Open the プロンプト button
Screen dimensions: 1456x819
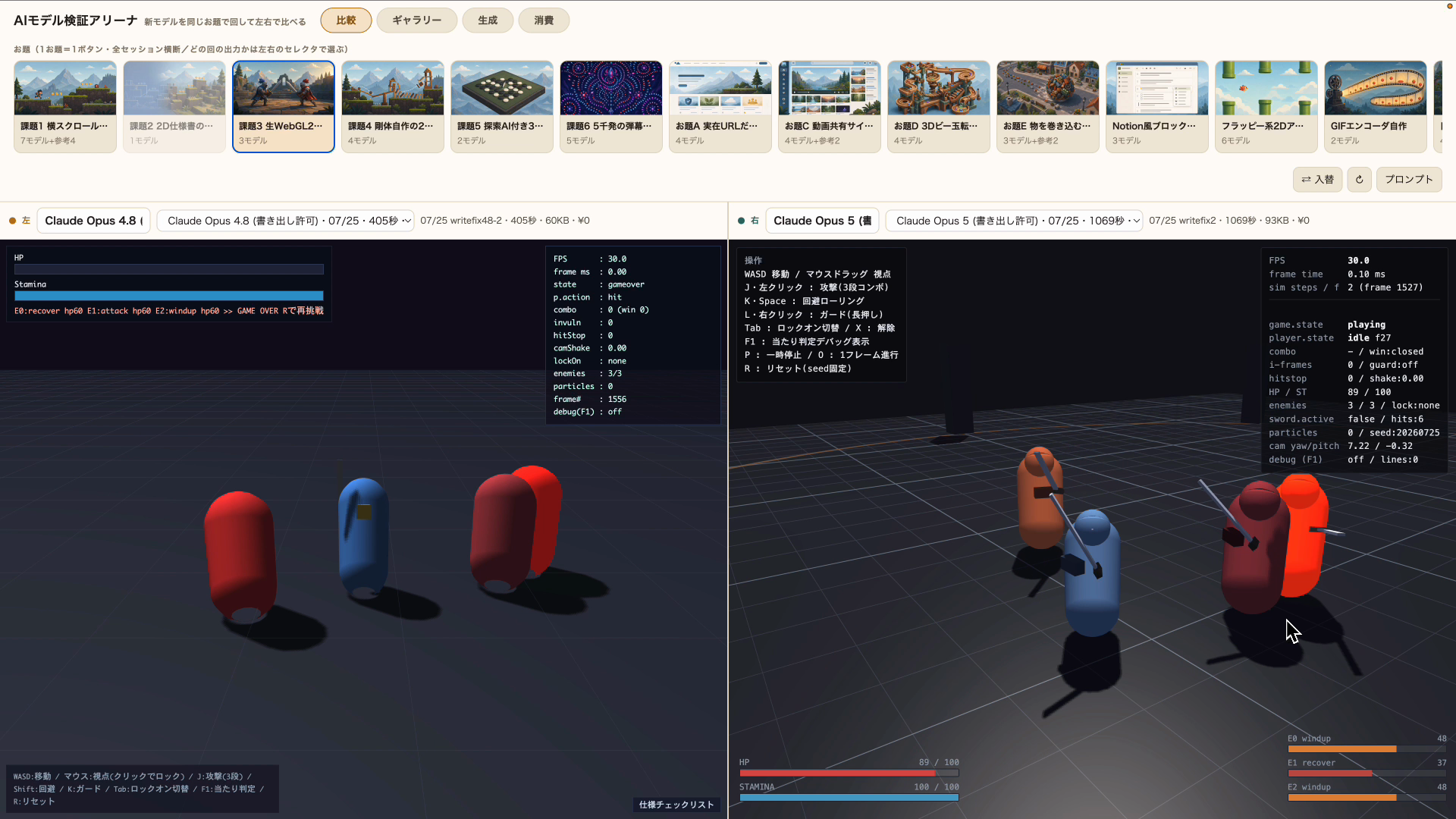[1408, 180]
